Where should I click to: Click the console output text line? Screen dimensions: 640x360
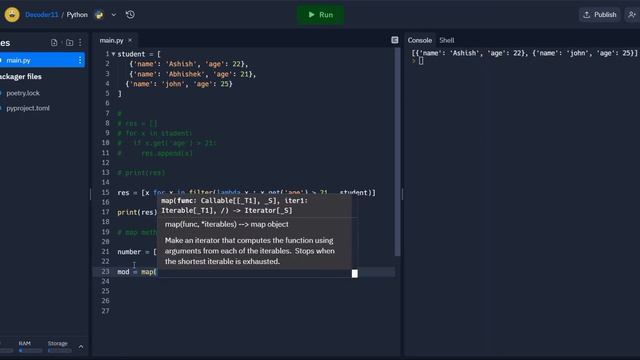(524, 53)
